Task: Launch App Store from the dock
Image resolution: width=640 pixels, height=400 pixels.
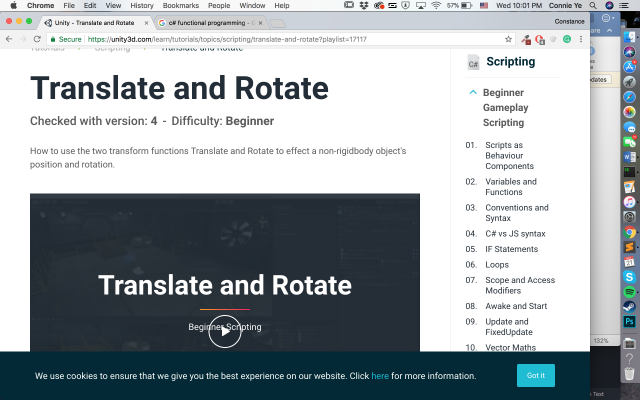Action: (x=629, y=67)
